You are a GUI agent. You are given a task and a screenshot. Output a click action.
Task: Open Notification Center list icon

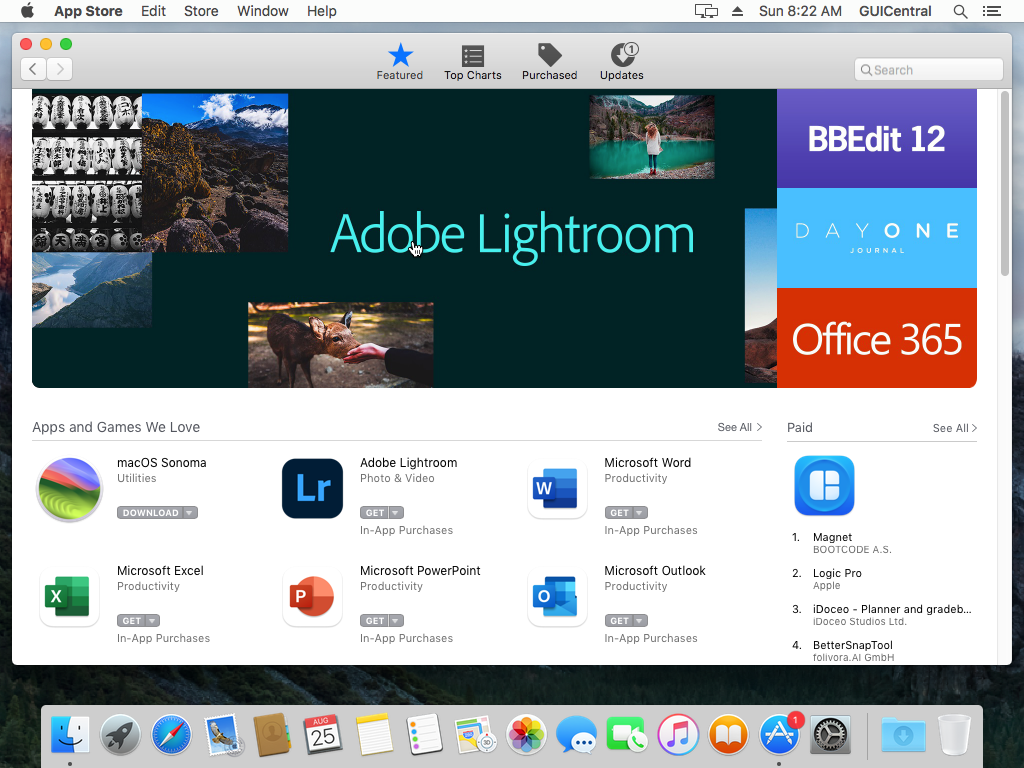[x=991, y=11]
